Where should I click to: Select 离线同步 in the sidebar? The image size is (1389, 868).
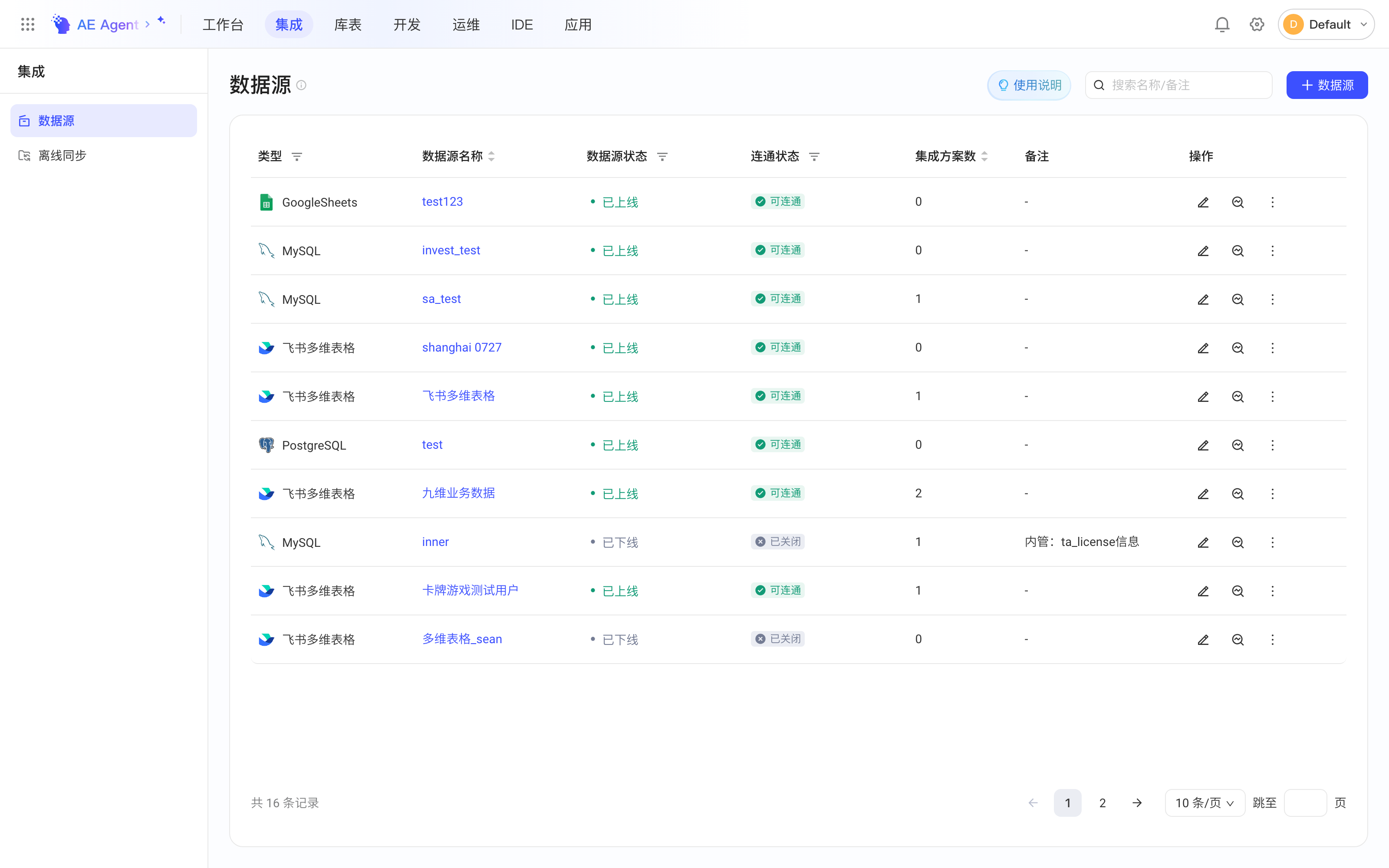pyautogui.click(x=103, y=155)
